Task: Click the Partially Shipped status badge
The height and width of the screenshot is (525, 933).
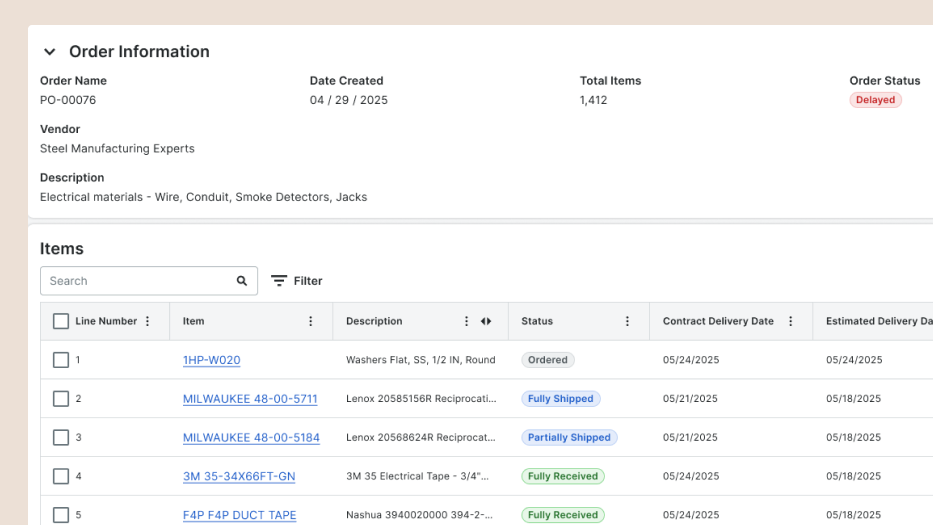Action: point(569,438)
